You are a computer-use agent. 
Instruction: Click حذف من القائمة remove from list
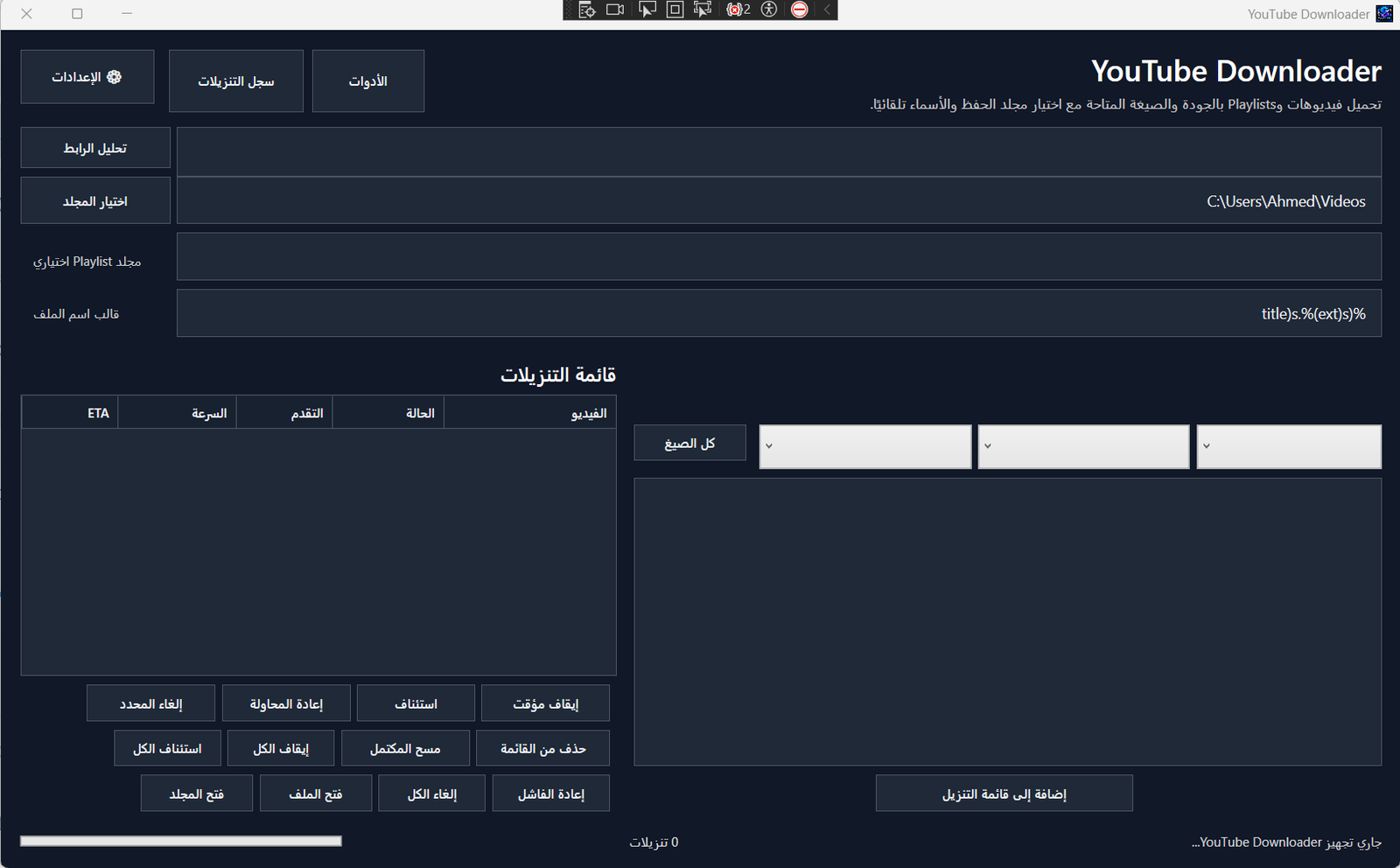[542, 748]
